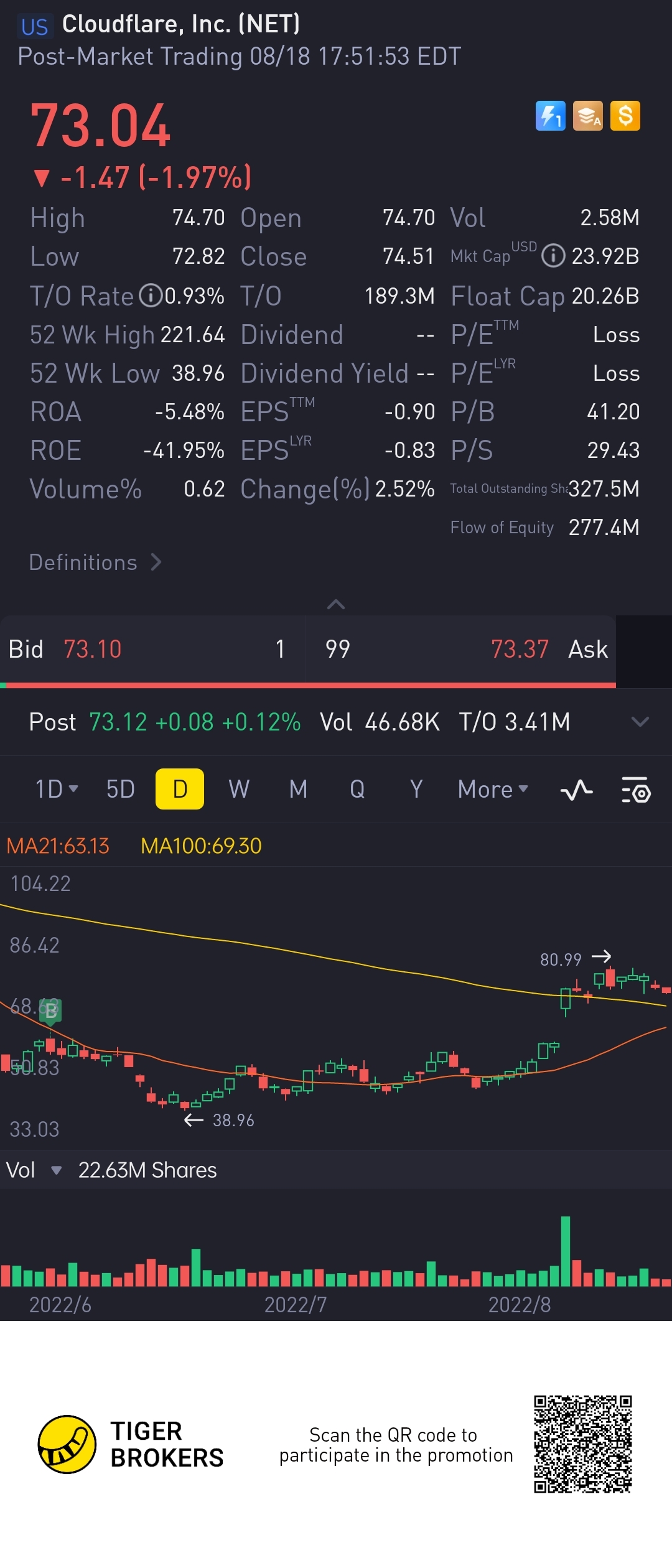Image resolution: width=672 pixels, height=1568 pixels.
Task: Tap the P/B 41.20 value
Action: [614, 412]
